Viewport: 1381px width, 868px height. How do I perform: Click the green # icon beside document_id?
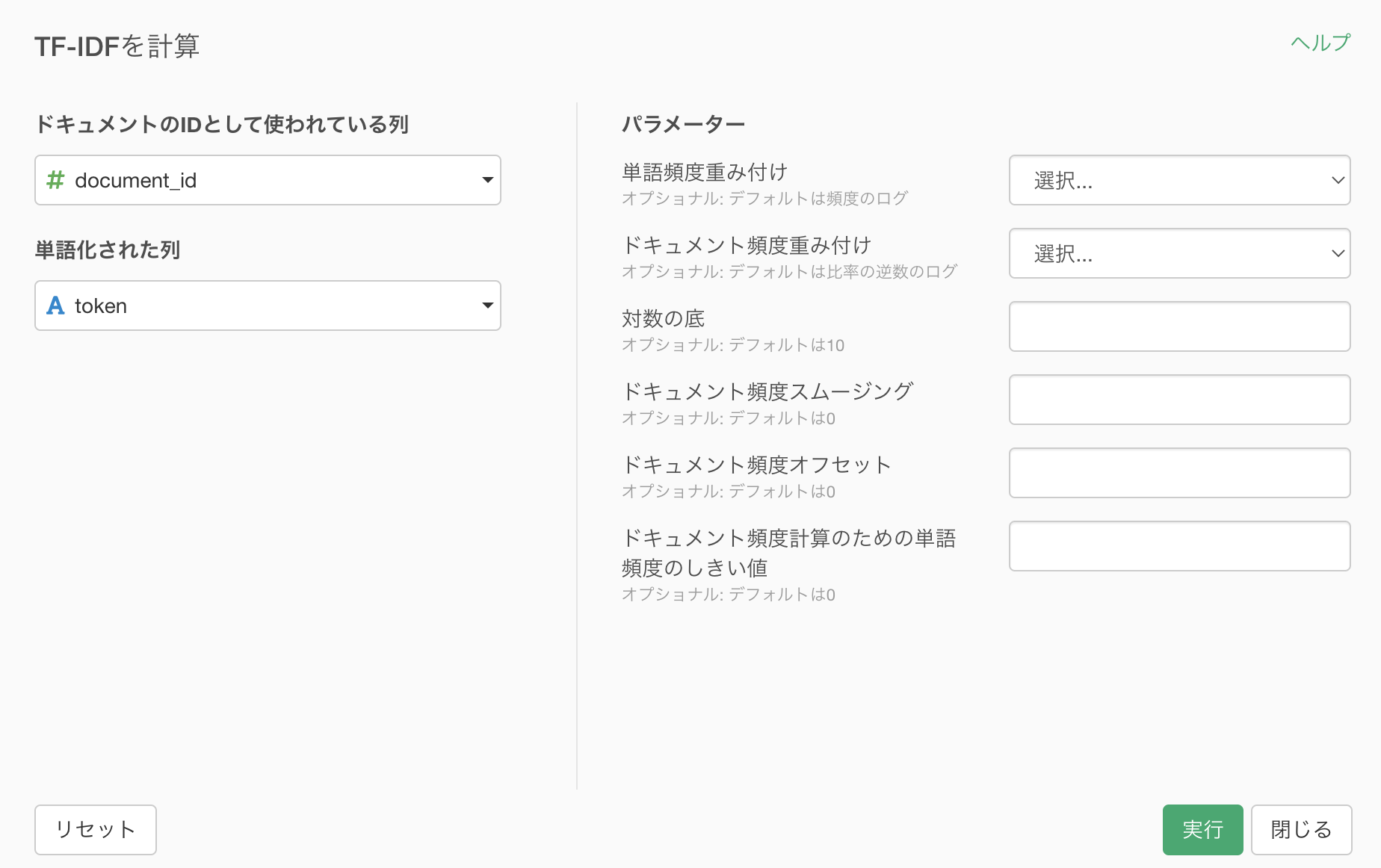point(55,180)
